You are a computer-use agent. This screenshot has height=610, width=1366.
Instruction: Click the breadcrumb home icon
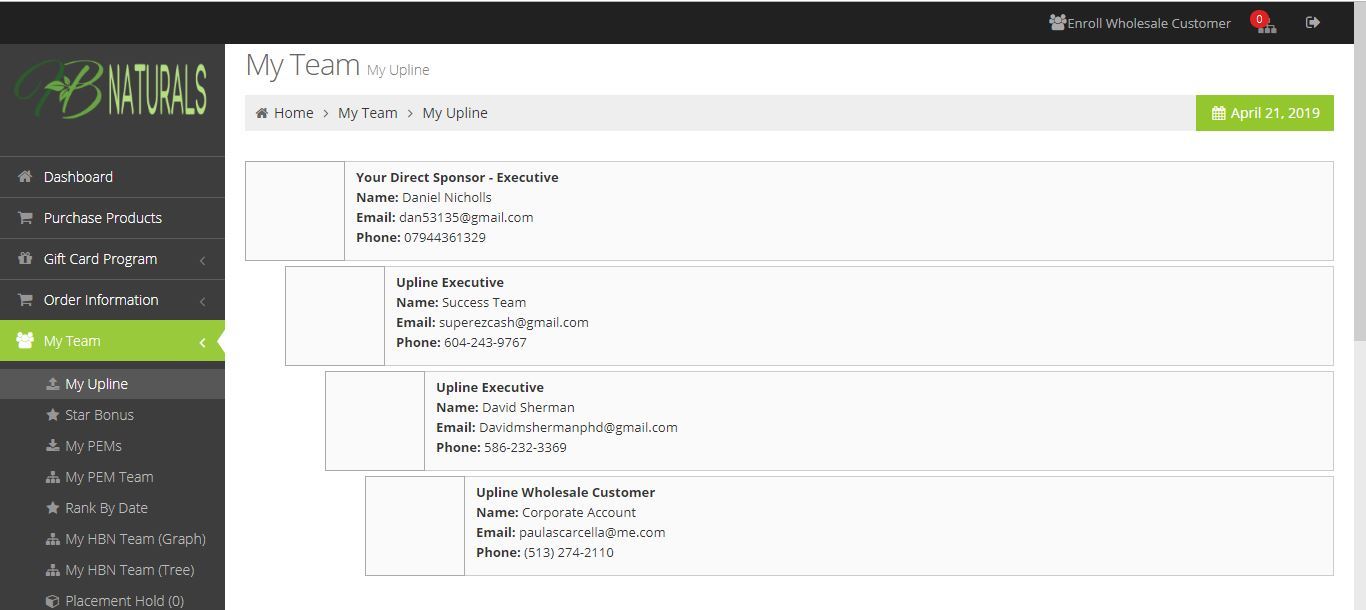point(262,113)
